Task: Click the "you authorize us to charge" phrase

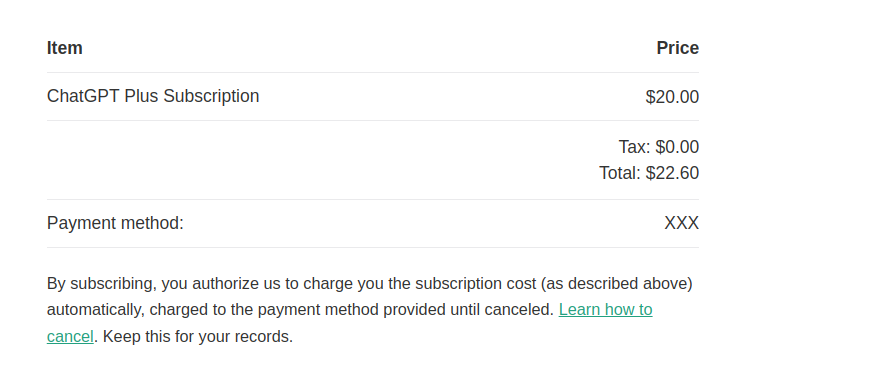Action: coord(257,284)
